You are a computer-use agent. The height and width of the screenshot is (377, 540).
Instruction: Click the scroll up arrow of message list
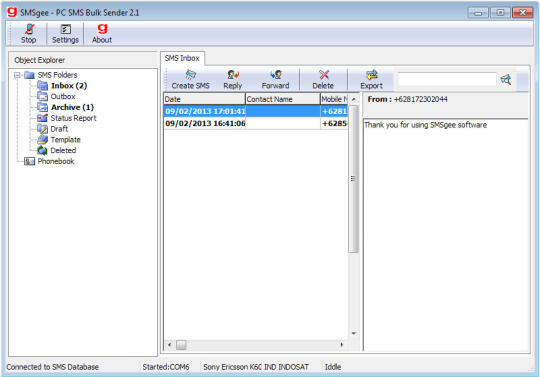(x=353, y=99)
